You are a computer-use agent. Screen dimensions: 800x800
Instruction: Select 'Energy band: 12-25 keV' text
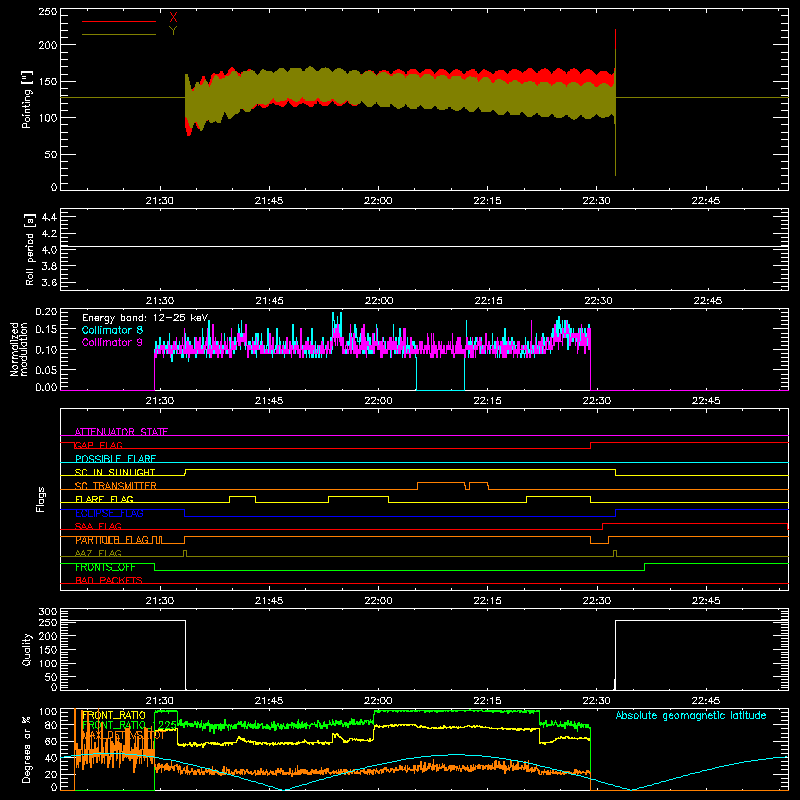[x=145, y=318]
